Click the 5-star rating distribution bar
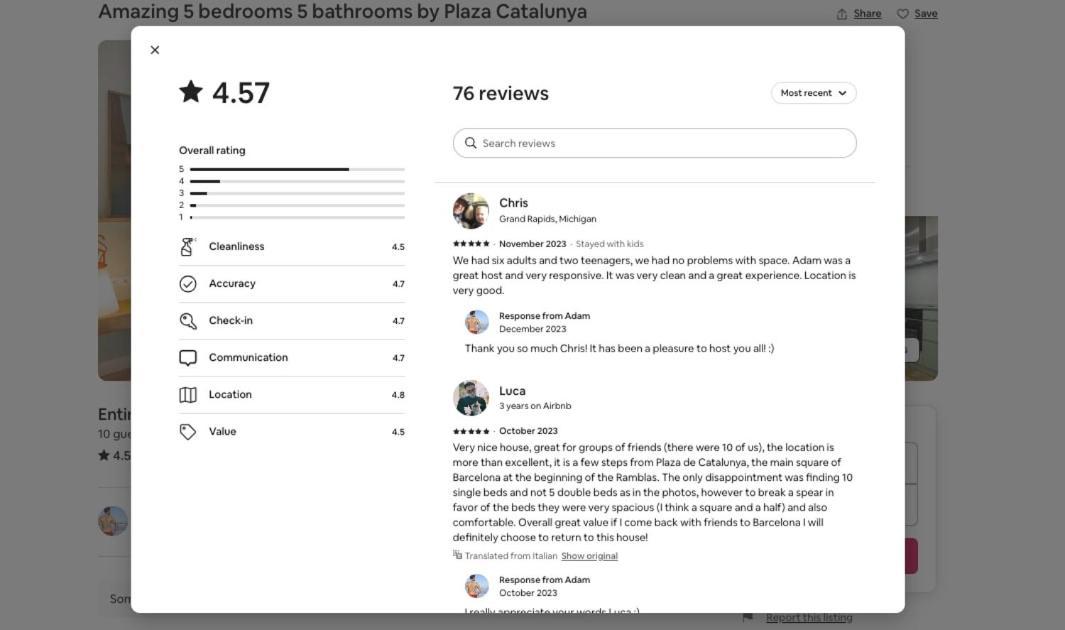The width and height of the screenshot is (1065, 630). 297,169
